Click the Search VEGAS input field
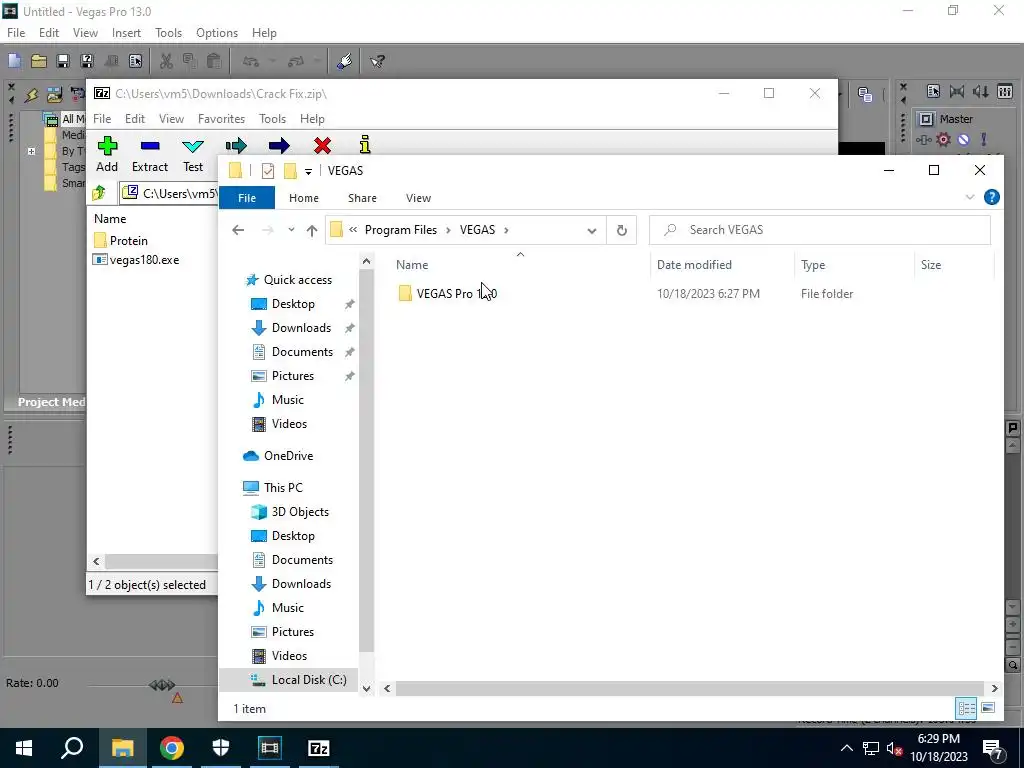The width and height of the screenshot is (1024, 768). click(820, 230)
